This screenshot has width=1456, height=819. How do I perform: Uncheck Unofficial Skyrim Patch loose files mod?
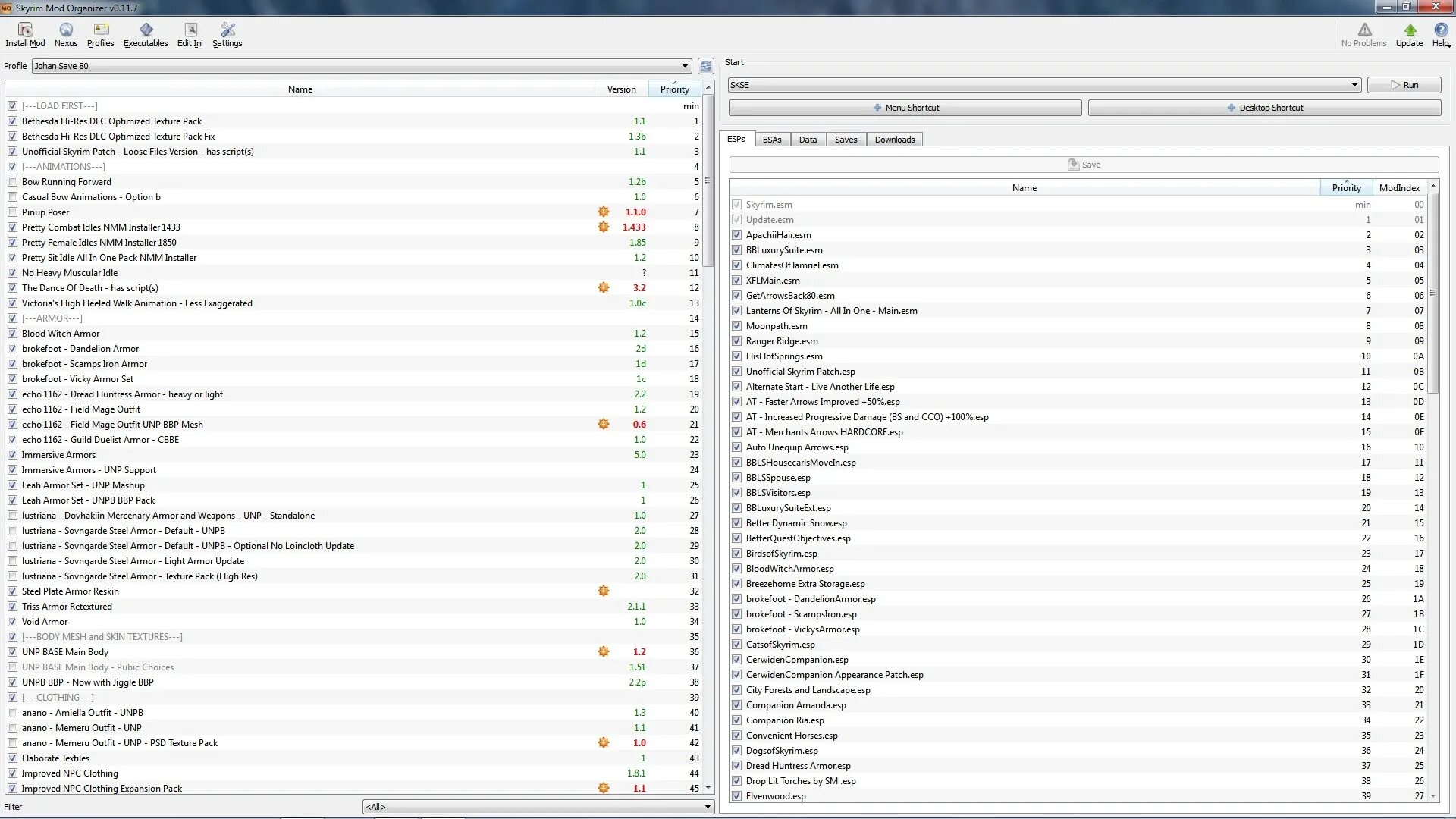coord(13,152)
